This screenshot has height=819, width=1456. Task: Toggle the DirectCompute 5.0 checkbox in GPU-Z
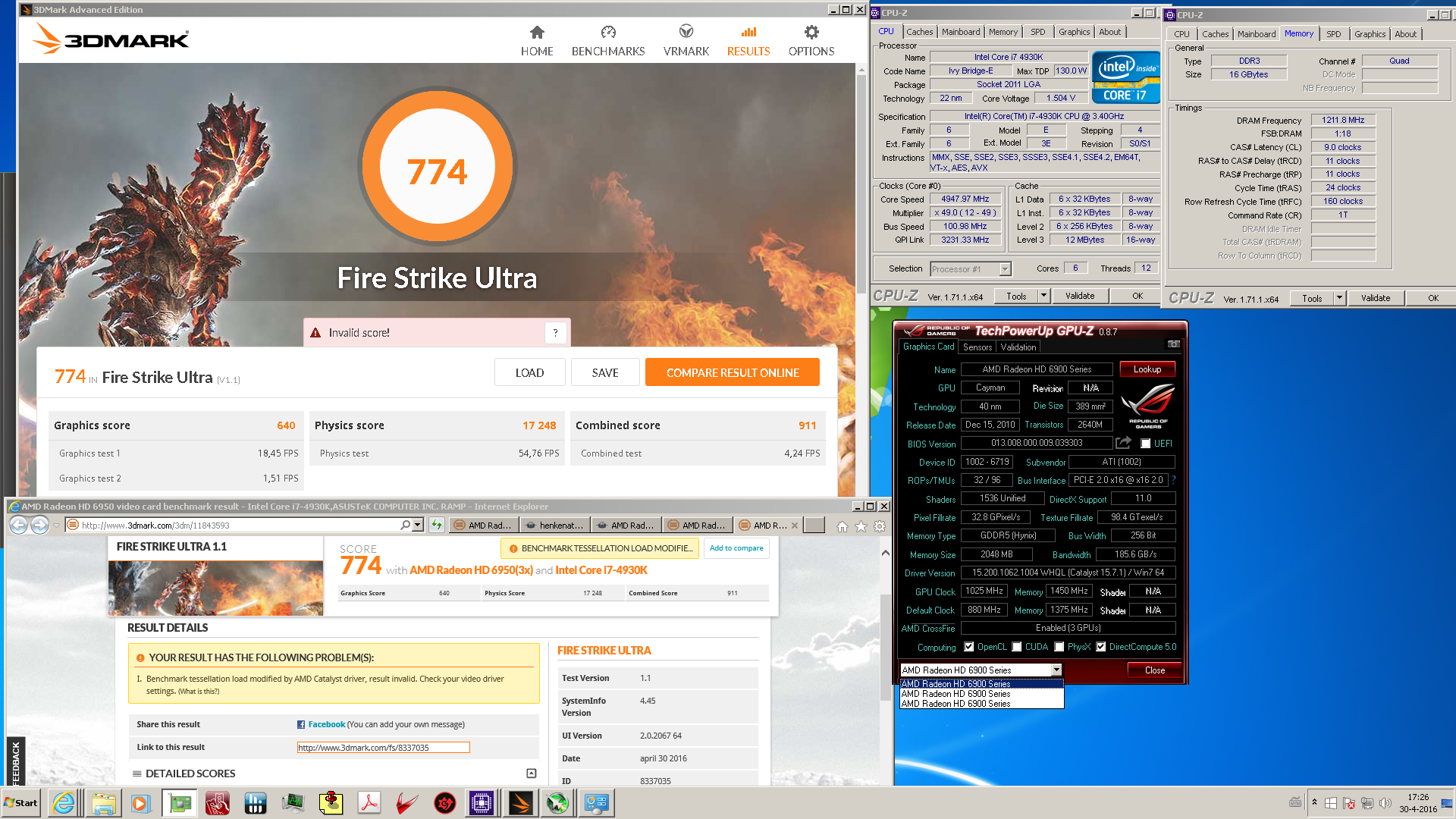(1100, 647)
